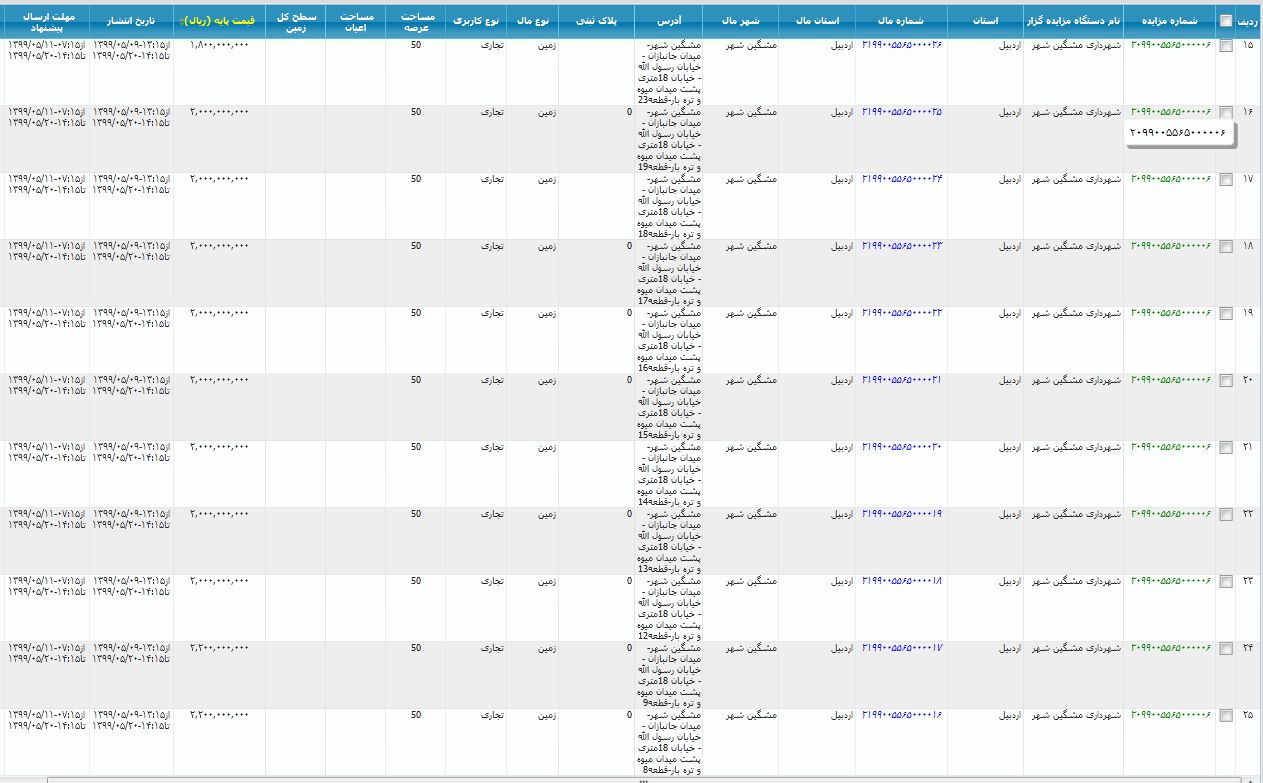Enable the checkbox for row ۱۷
This screenshot has height=783, width=1263.
click(1226, 180)
